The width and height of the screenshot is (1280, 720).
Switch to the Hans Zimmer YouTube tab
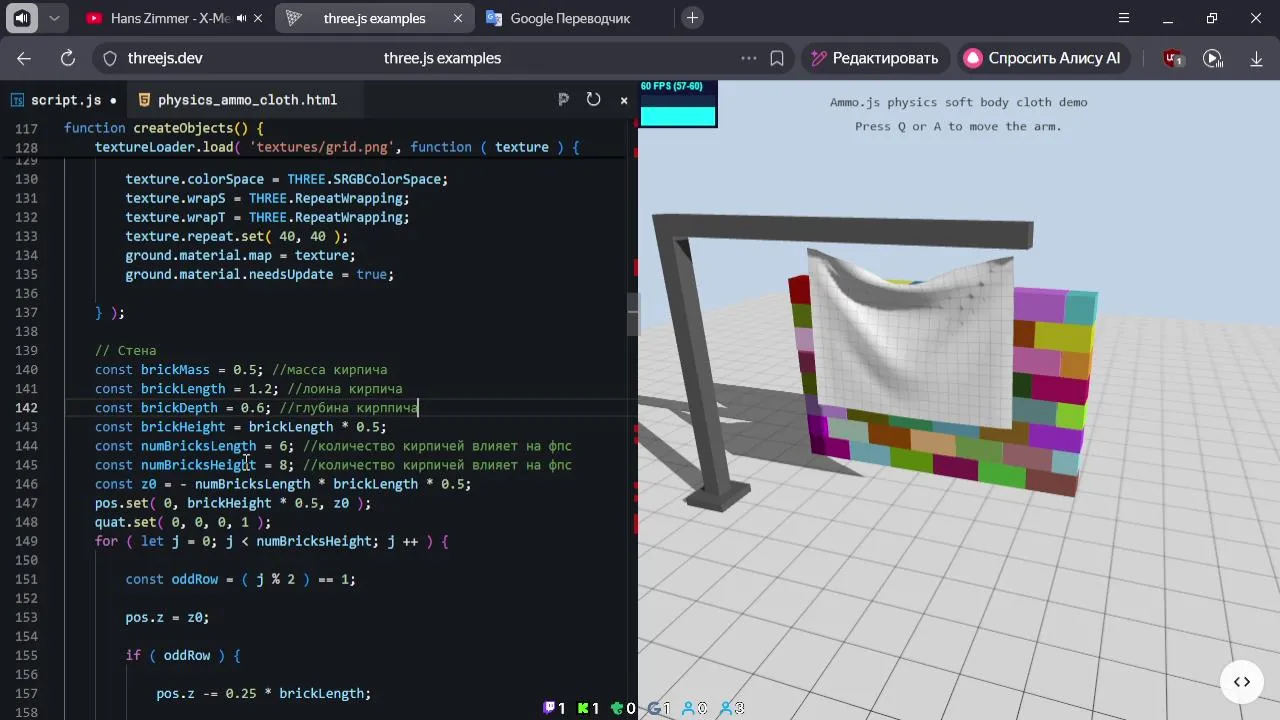point(169,18)
